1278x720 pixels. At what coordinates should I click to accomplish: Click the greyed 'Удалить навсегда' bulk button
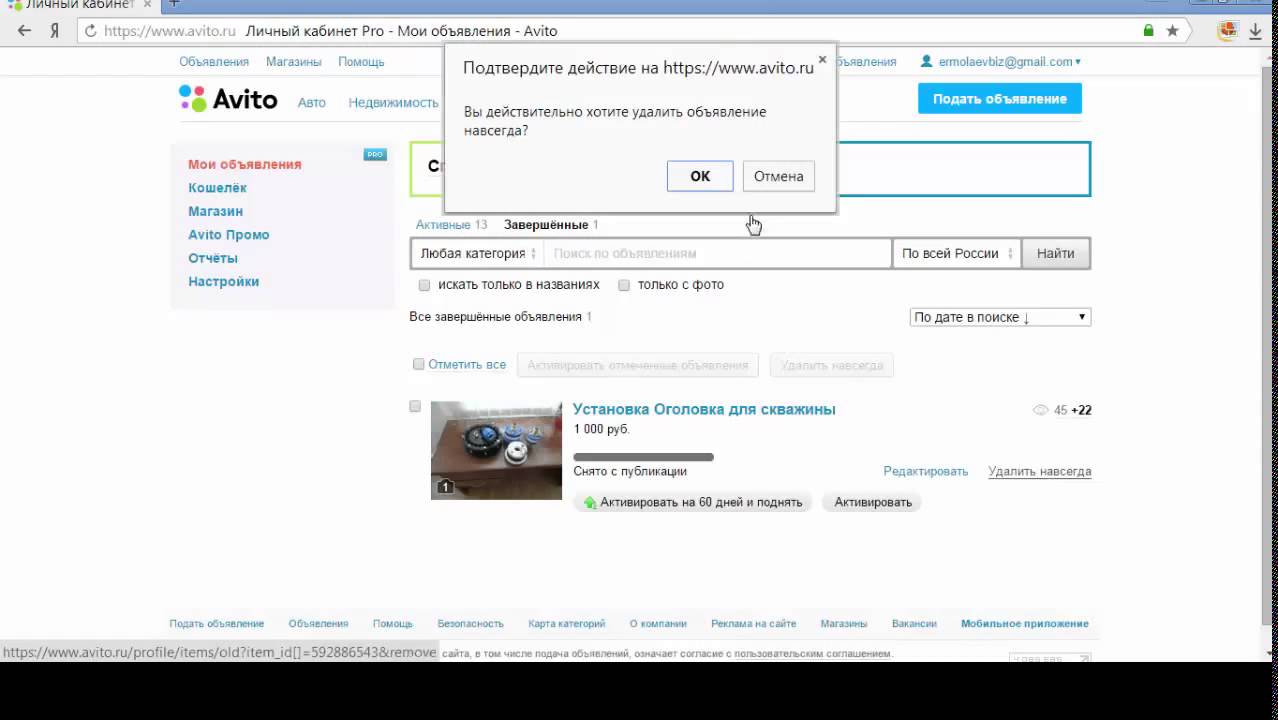[832, 365]
